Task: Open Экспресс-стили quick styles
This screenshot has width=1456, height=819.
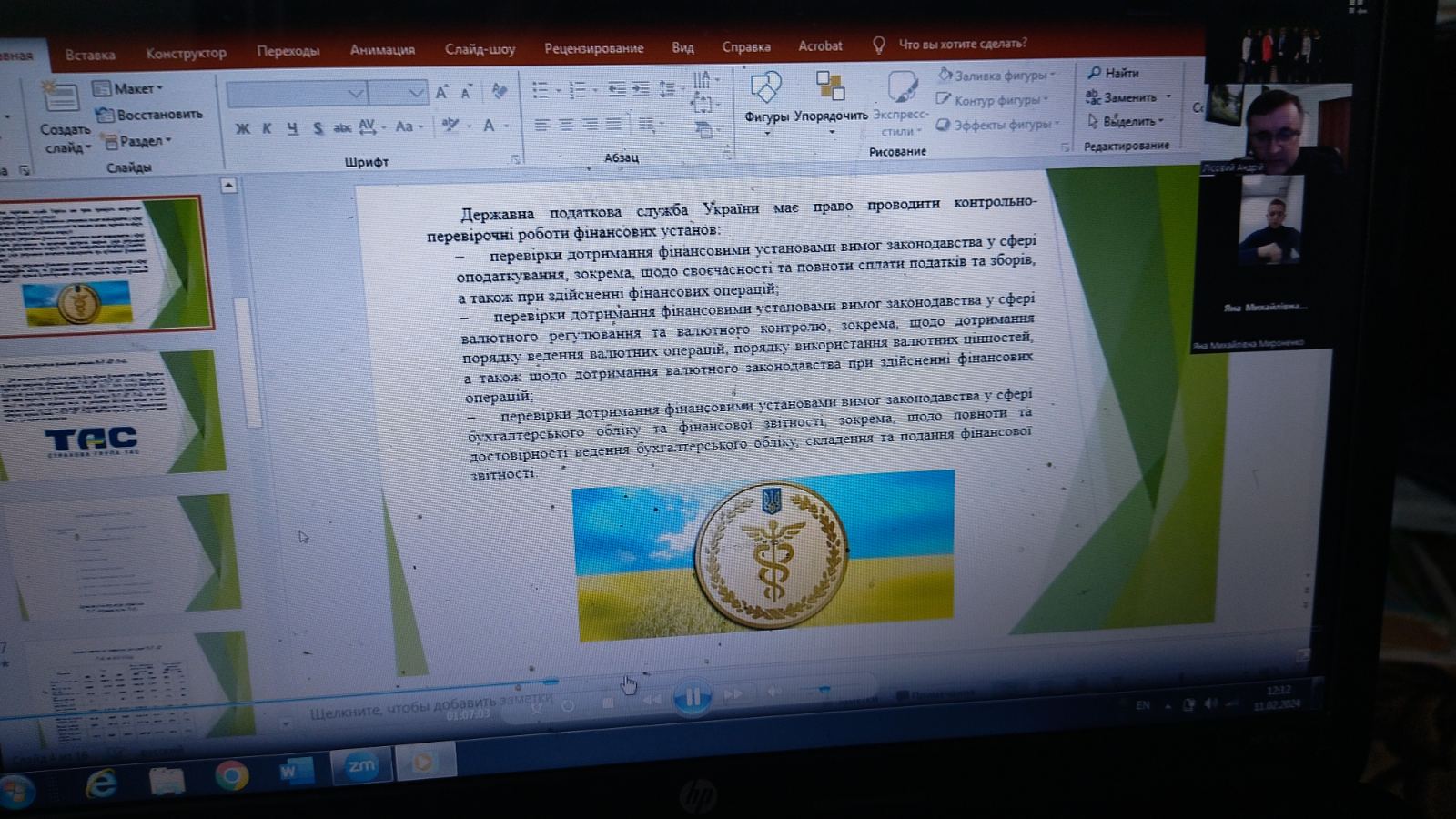Action: pyautogui.click(x=901, y=103)
